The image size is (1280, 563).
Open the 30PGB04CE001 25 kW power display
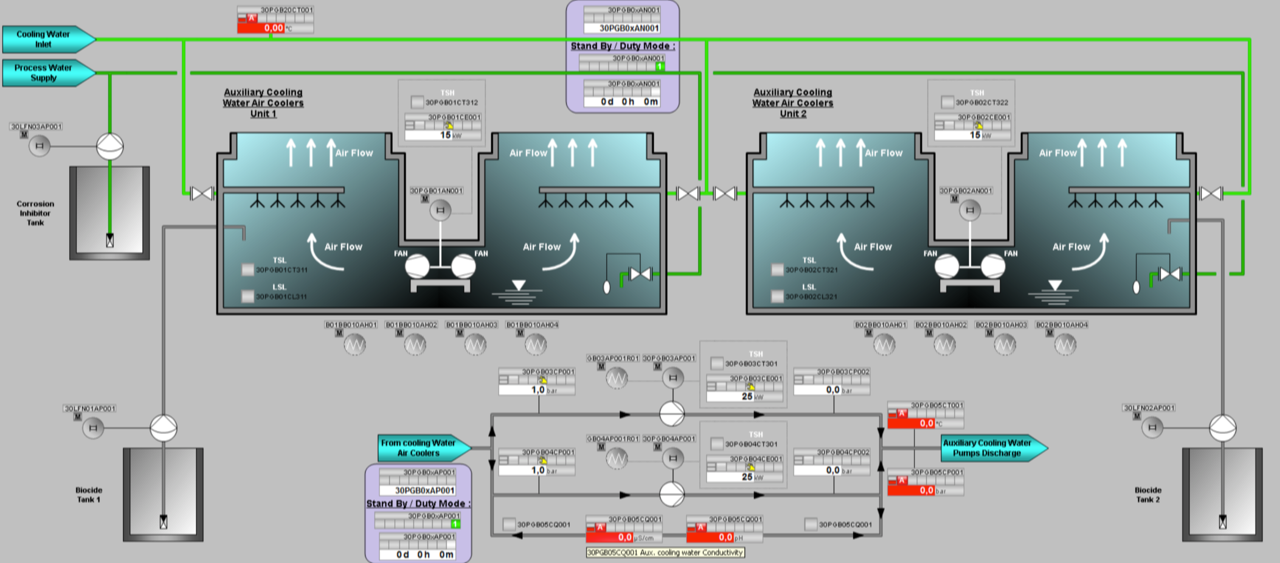tap(745, 467)
